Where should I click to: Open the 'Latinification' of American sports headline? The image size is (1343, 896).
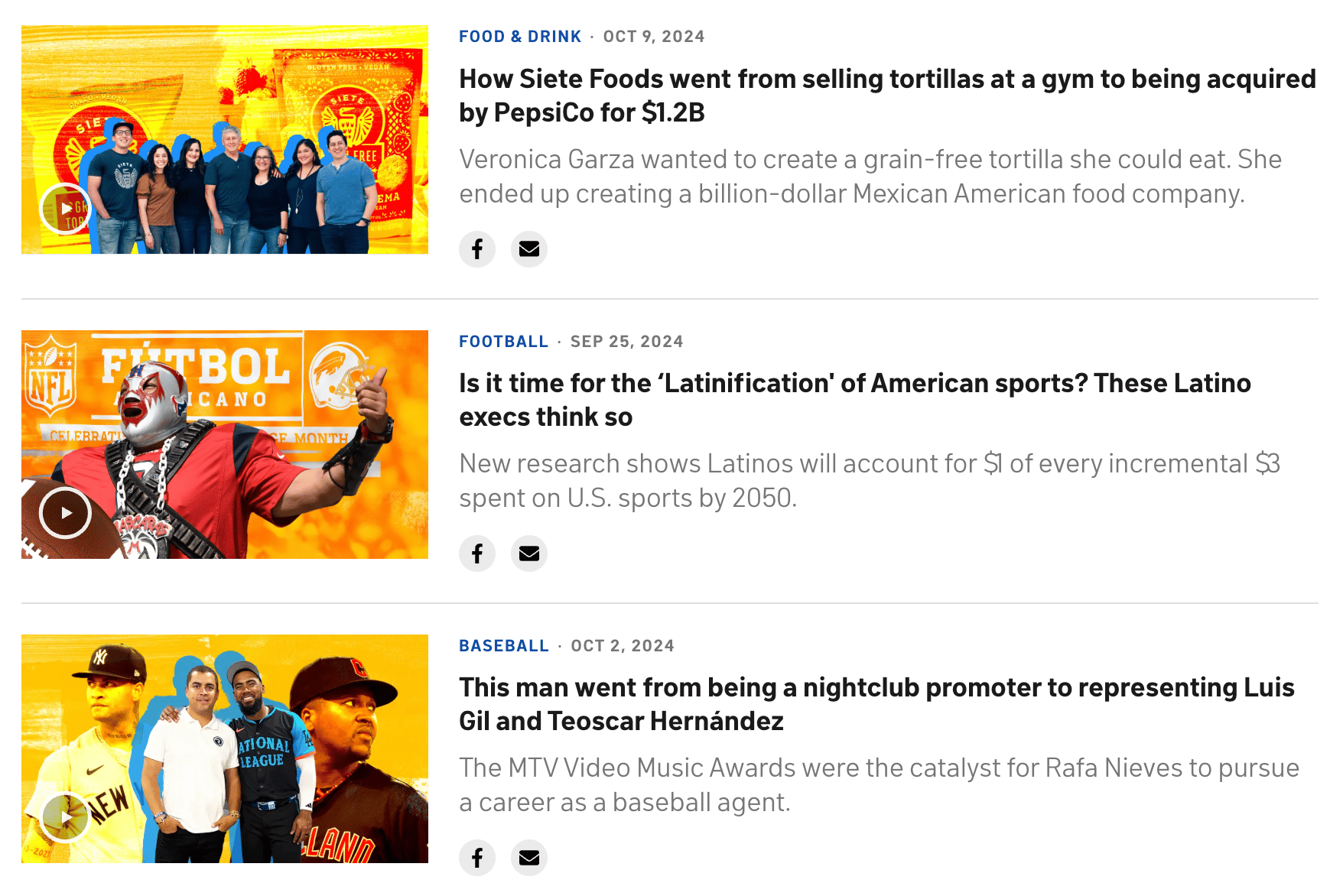[x=855, y=400]
